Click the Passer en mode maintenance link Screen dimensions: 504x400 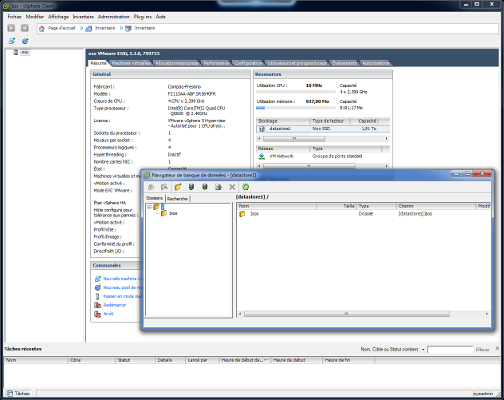(x=122, y=296)
